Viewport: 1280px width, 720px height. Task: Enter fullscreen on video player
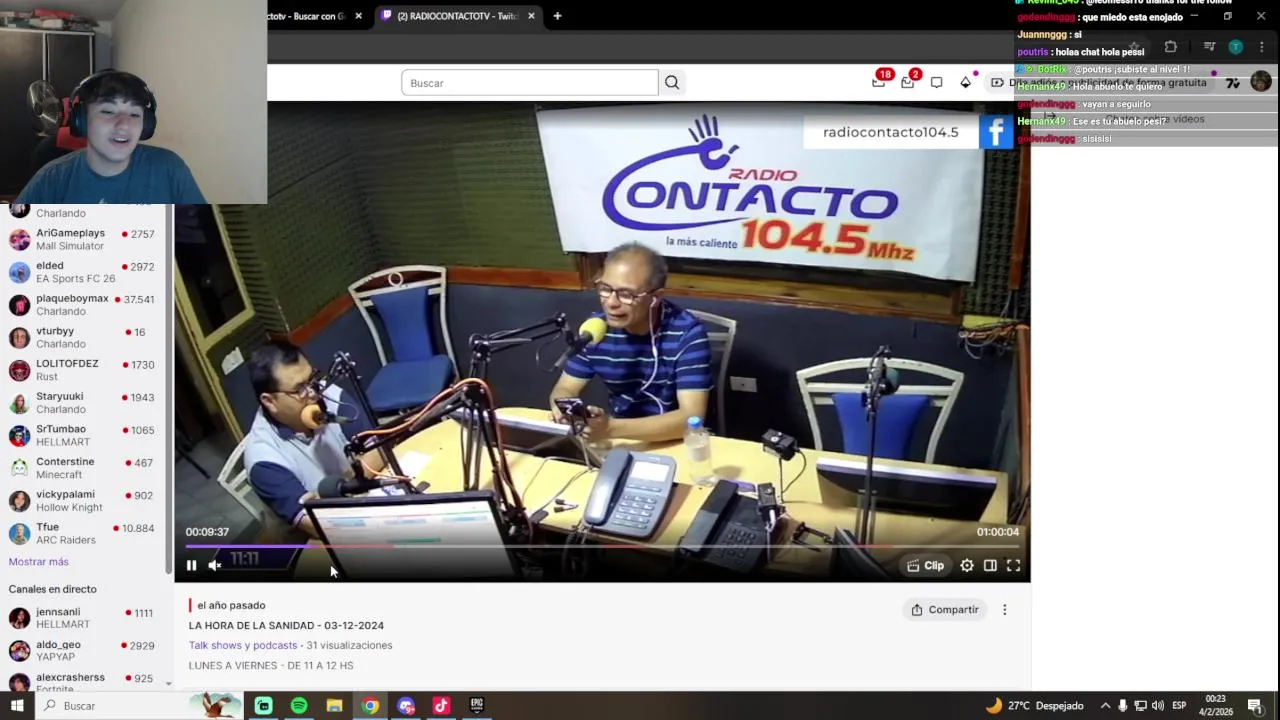pyautogui.click(x=1013, y=566)
